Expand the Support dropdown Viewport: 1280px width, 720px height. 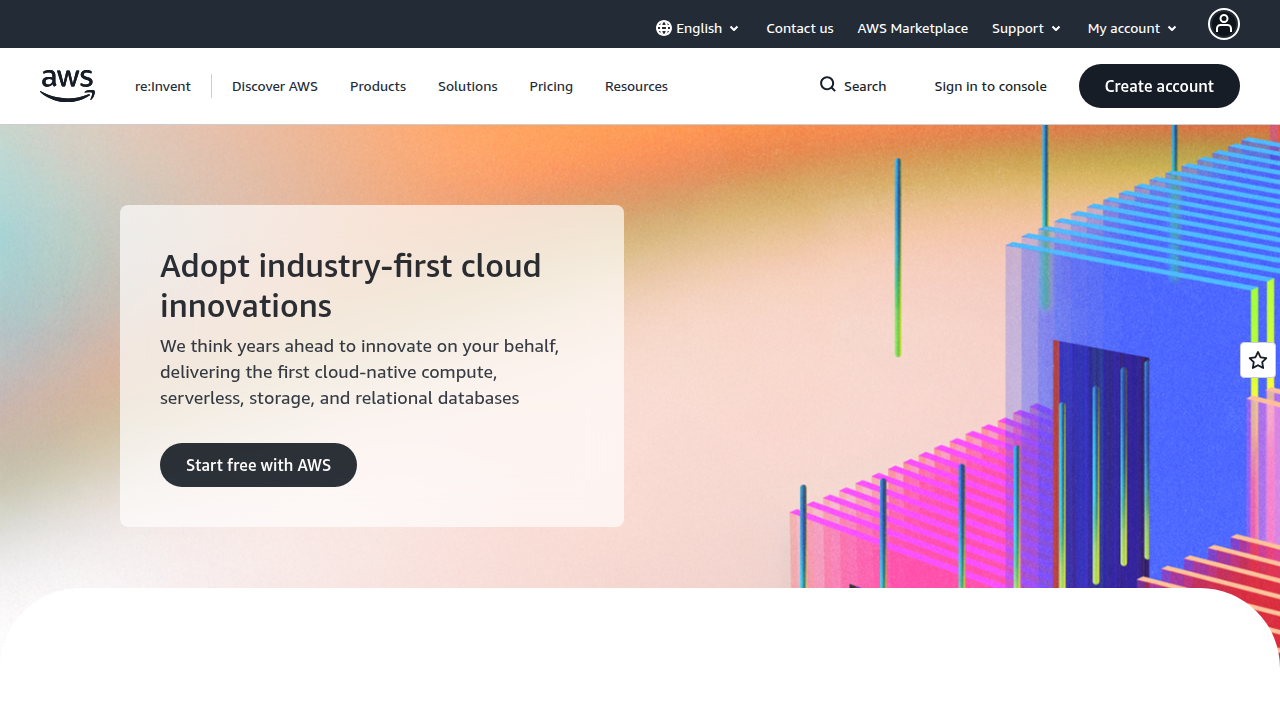click(x=1027, y=28)
